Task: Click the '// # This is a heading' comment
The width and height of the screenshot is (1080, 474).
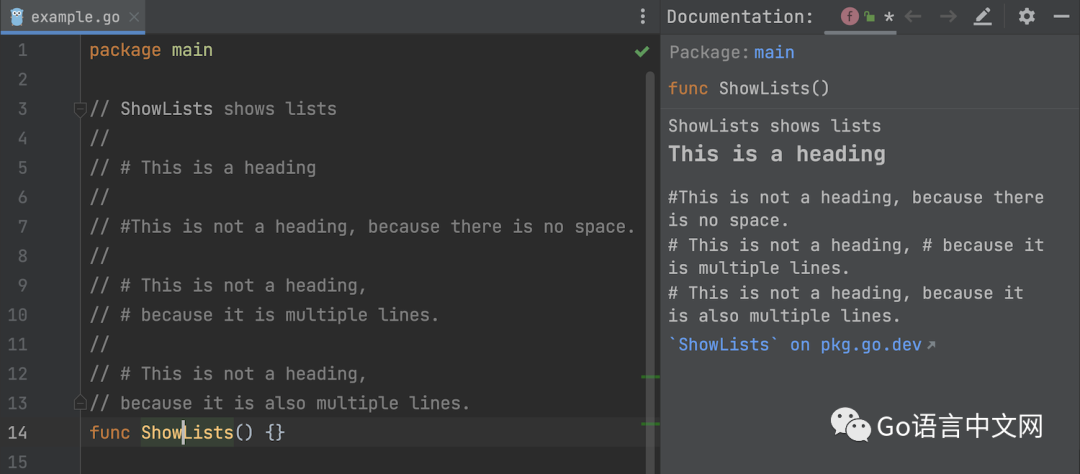Action: (x=203, y=167)
